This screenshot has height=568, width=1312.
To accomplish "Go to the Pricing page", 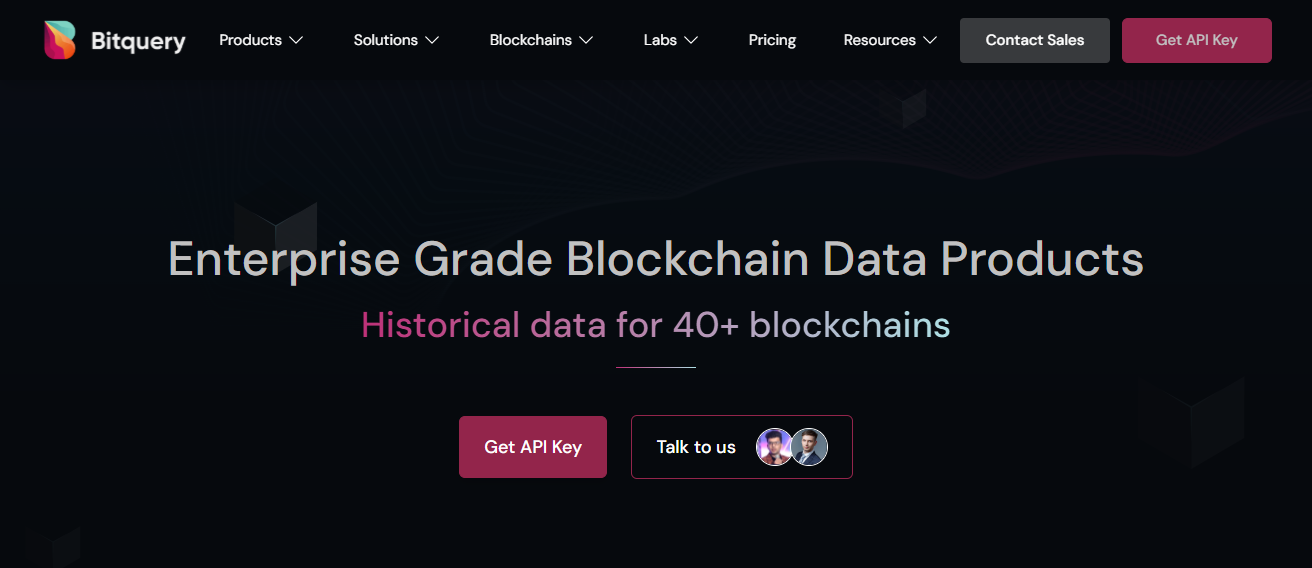I will [772, 40].
